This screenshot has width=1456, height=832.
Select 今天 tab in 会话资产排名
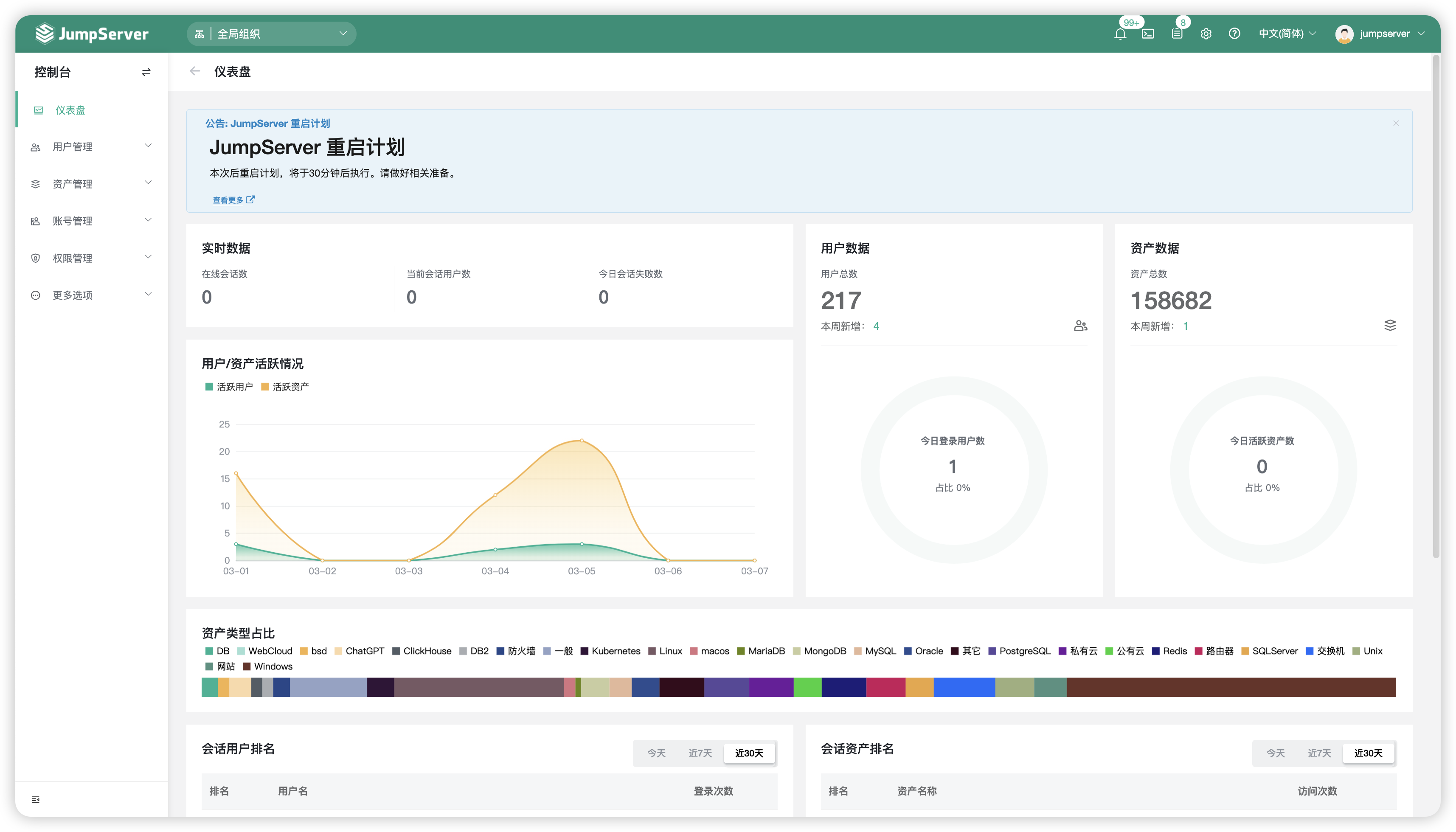point(1276,753)
